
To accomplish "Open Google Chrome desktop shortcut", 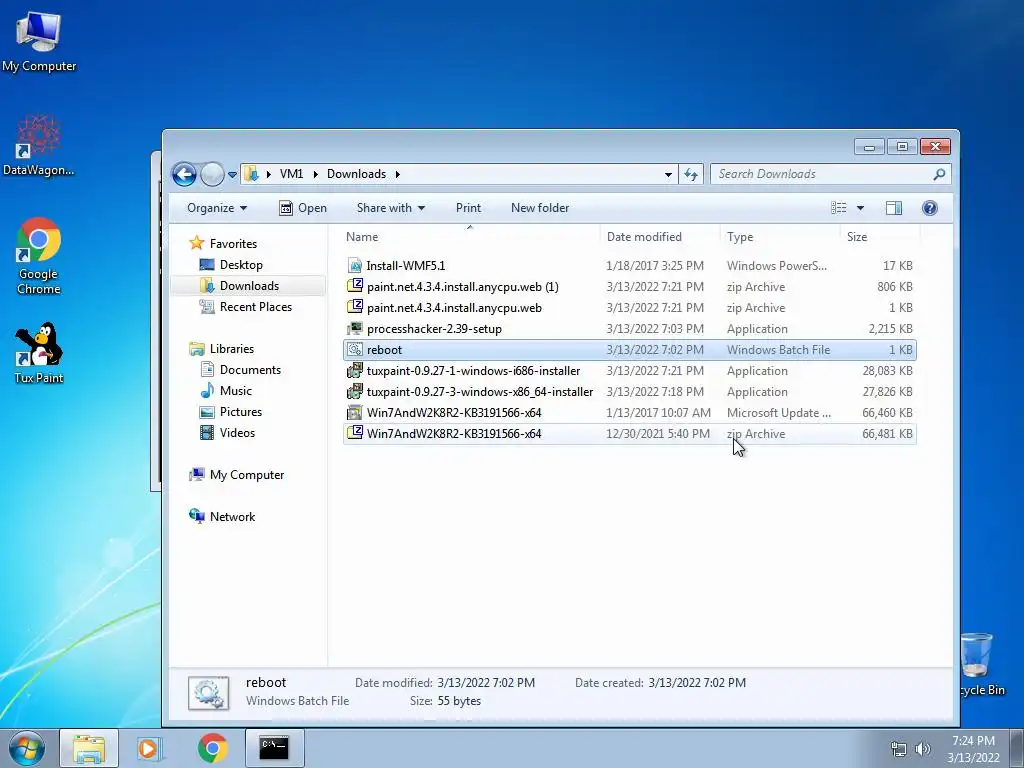I will click(39, 256).
